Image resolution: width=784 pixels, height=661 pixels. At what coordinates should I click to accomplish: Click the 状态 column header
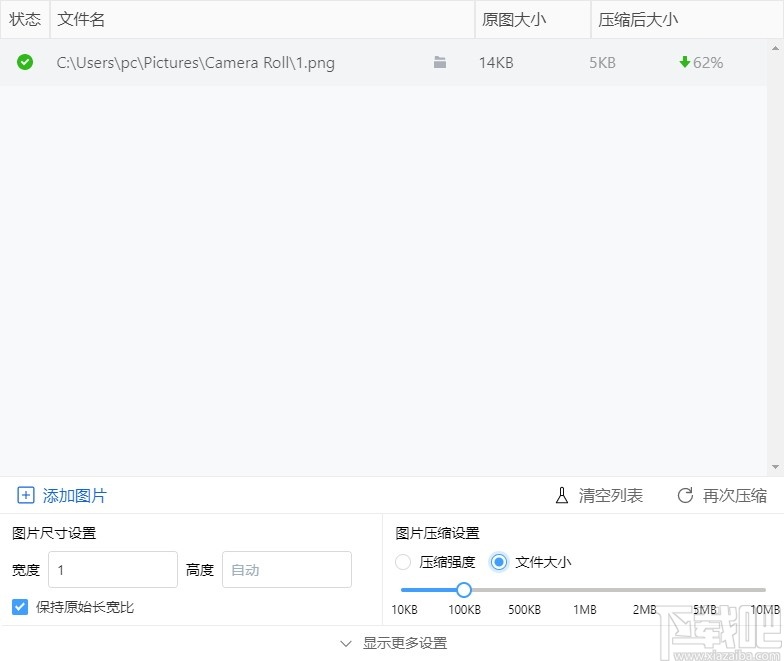(x=25, y=20)
